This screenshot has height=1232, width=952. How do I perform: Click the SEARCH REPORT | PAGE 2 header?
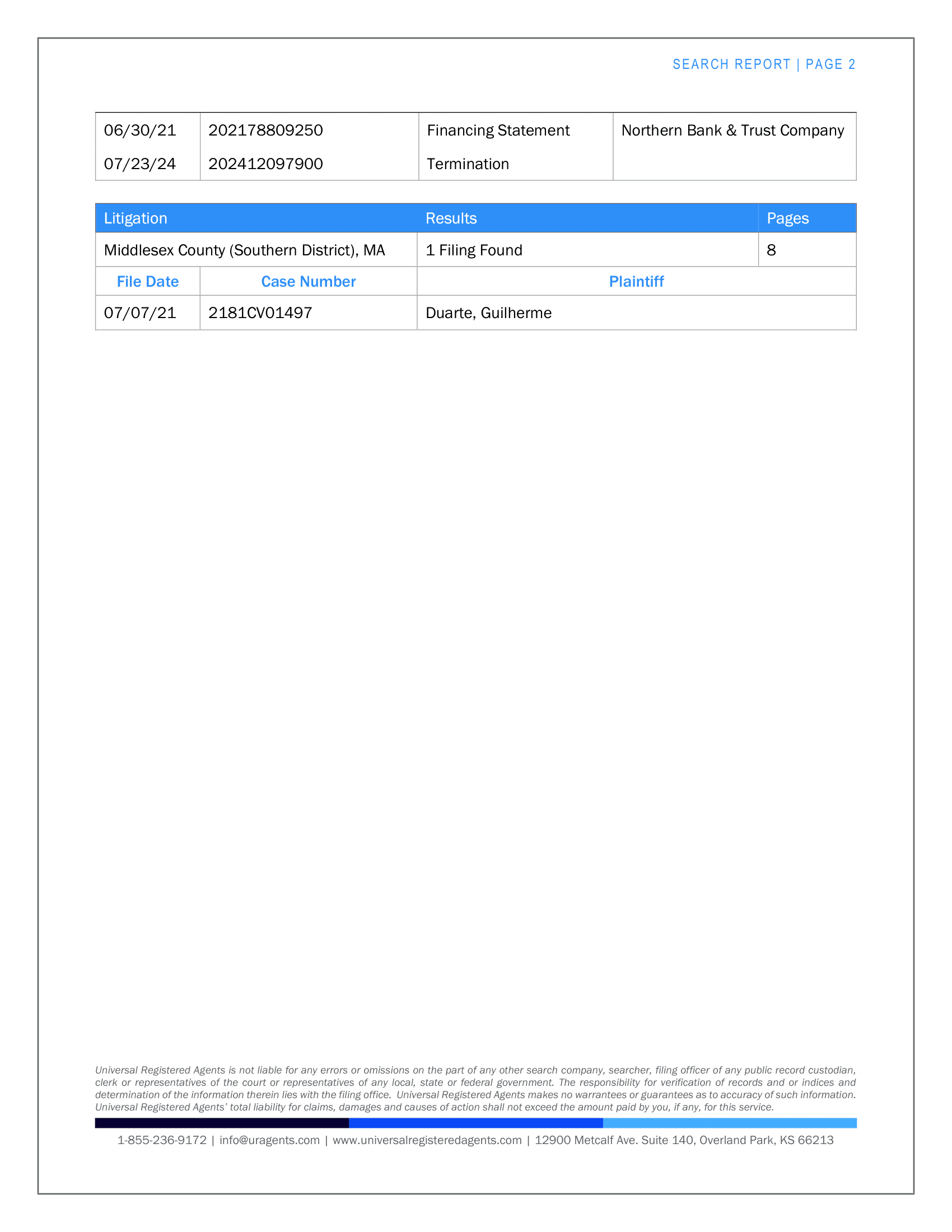[764, 64]
